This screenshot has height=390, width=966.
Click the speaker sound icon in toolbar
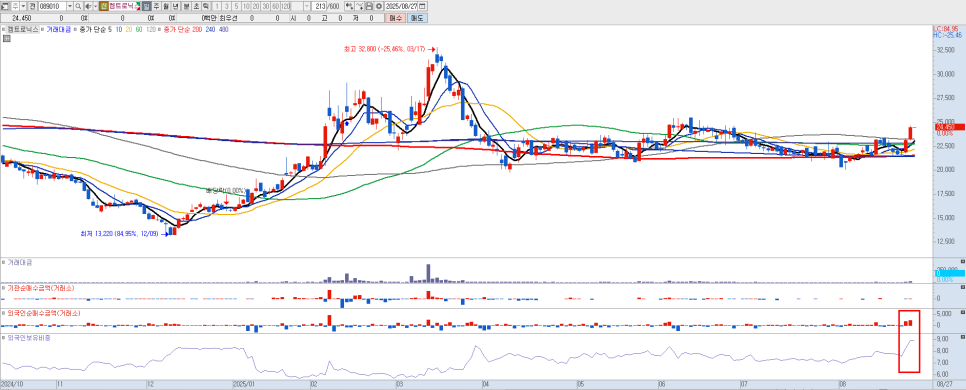coord(88,6)
